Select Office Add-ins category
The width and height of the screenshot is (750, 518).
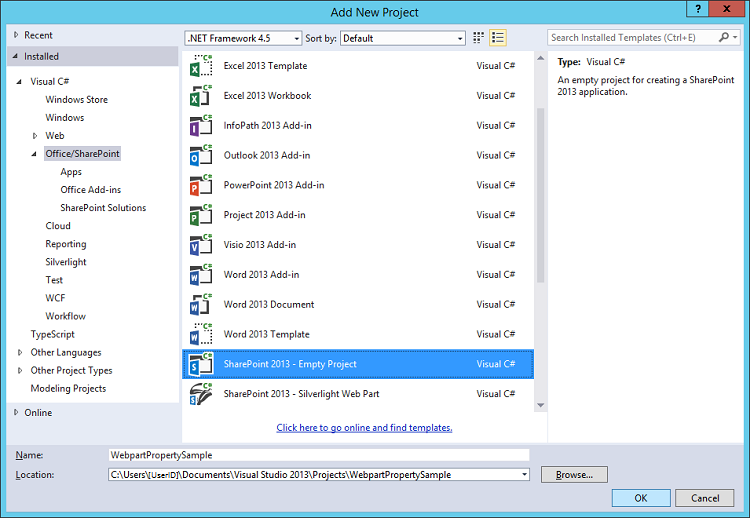tap(90, 190)
